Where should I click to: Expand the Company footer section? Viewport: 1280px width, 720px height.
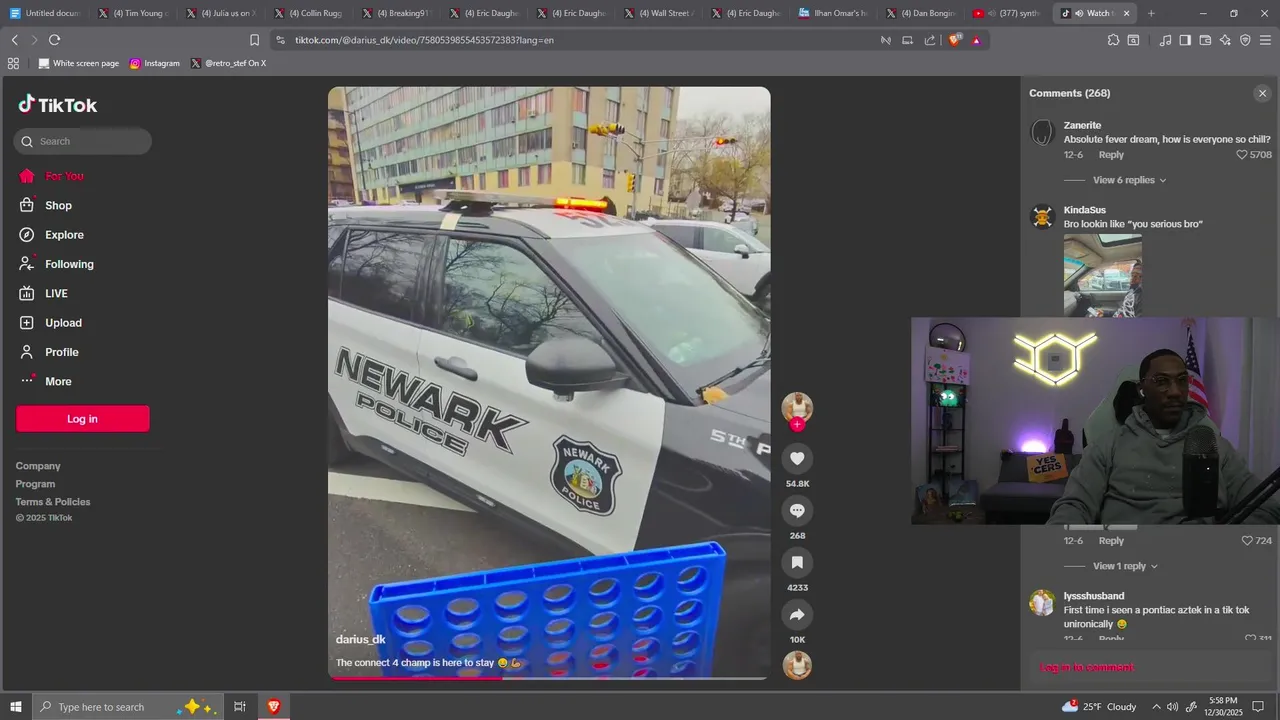[x=38, y=466]
